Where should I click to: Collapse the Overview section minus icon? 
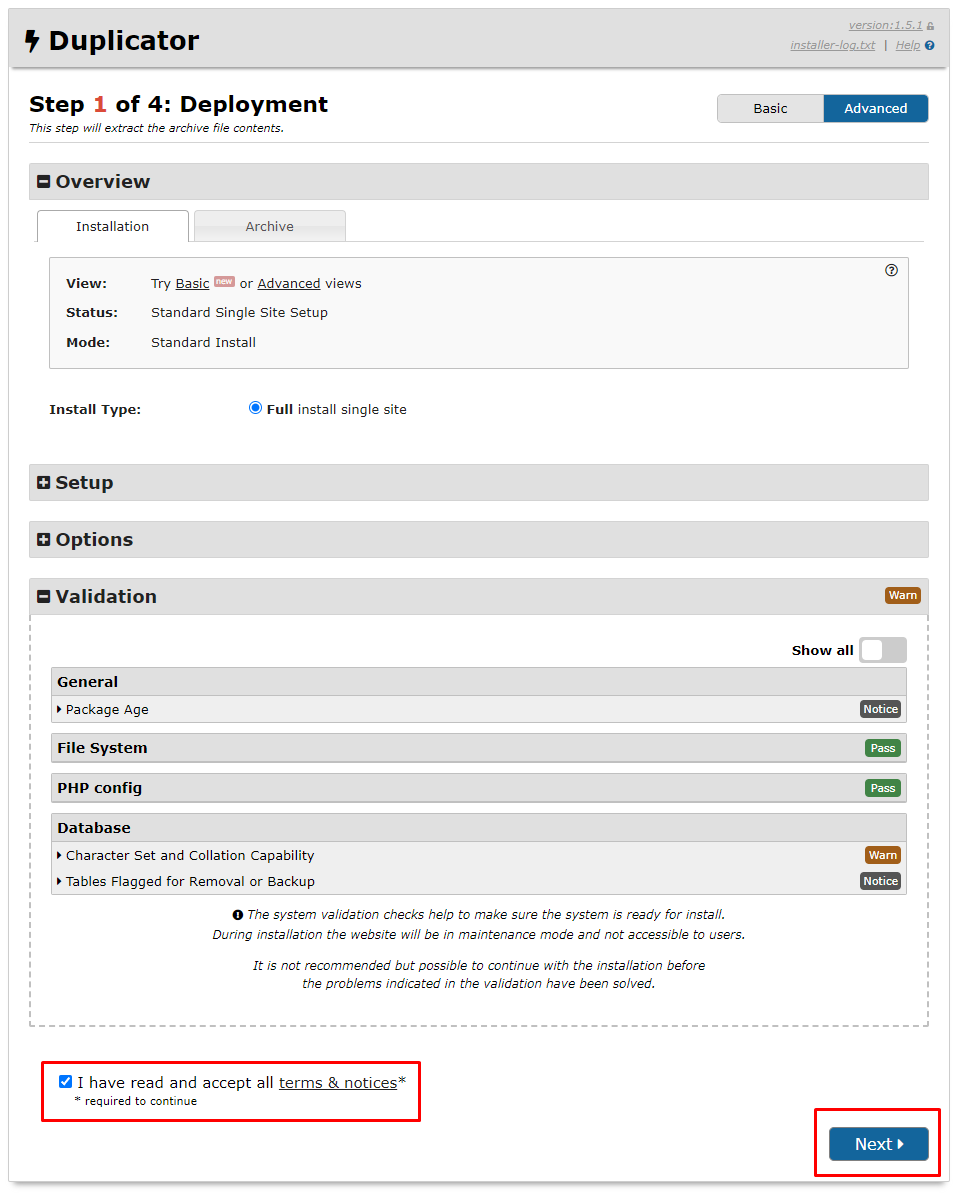(x=43, y=182)
